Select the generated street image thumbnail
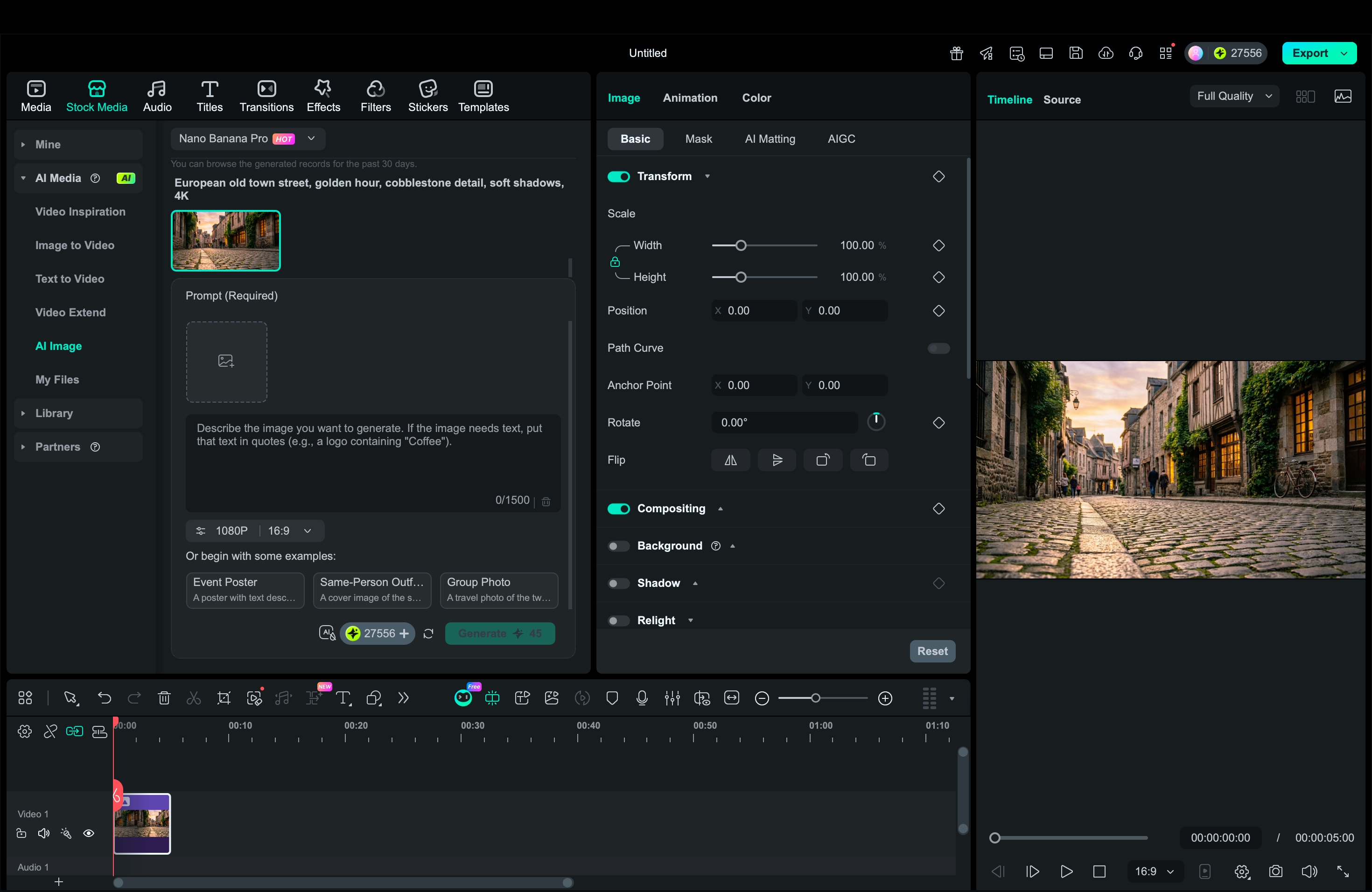This screenshot has height=892, width=1372. point(225,240)
